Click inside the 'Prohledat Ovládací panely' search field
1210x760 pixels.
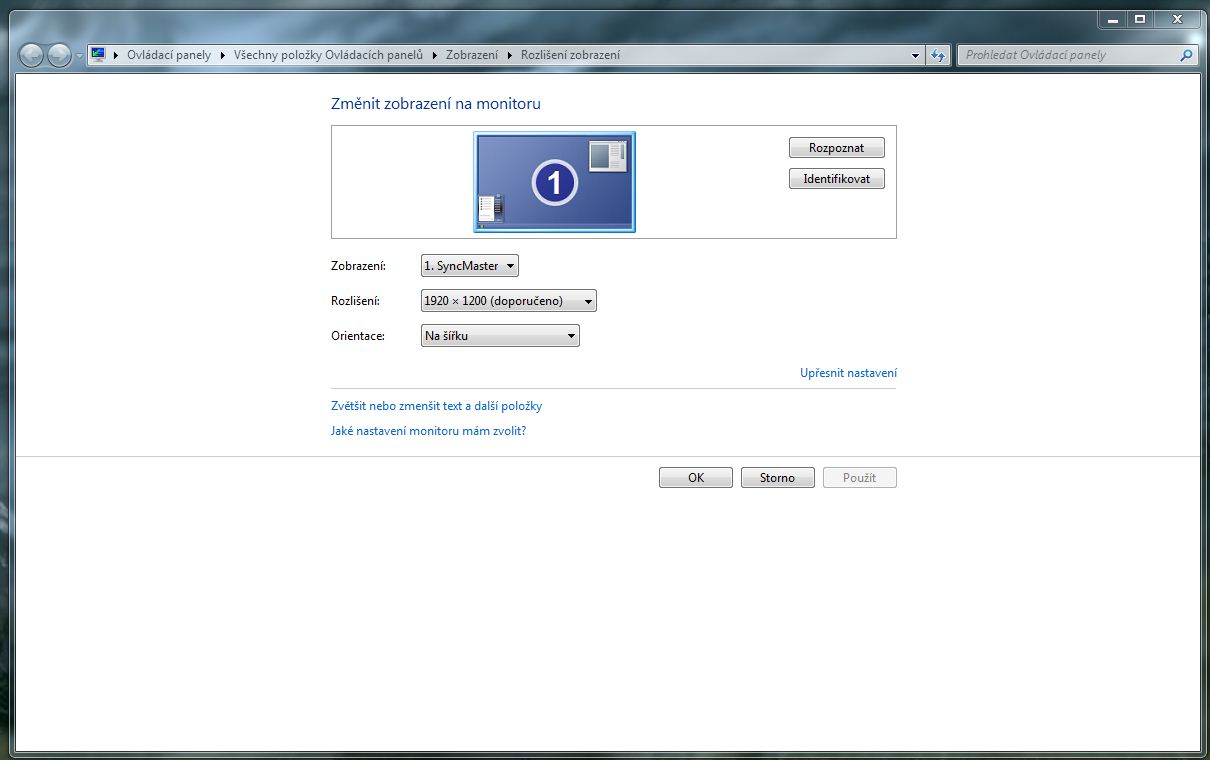(x=1068, y=55)
